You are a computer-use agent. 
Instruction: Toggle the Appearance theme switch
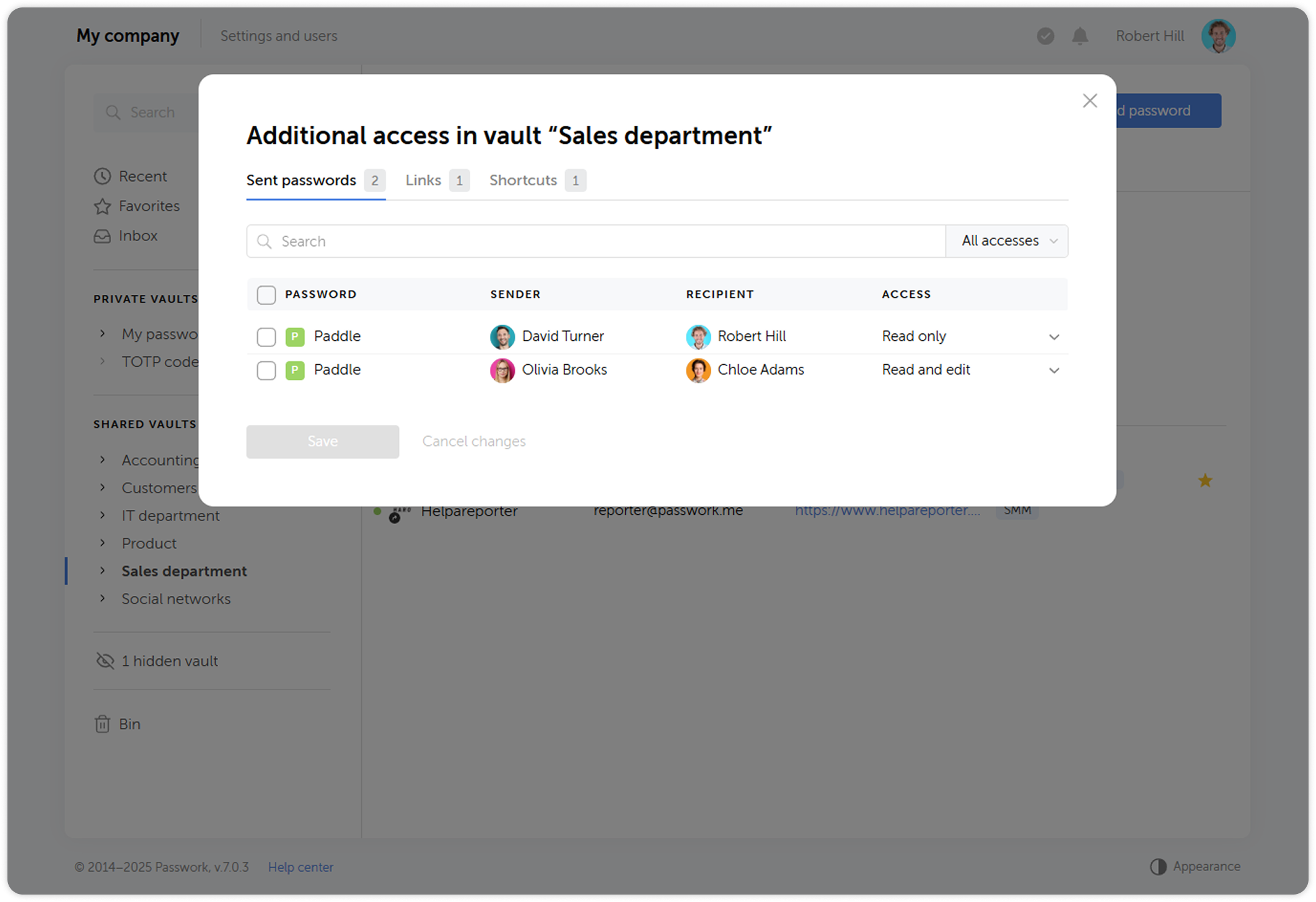click(1157, 866)
